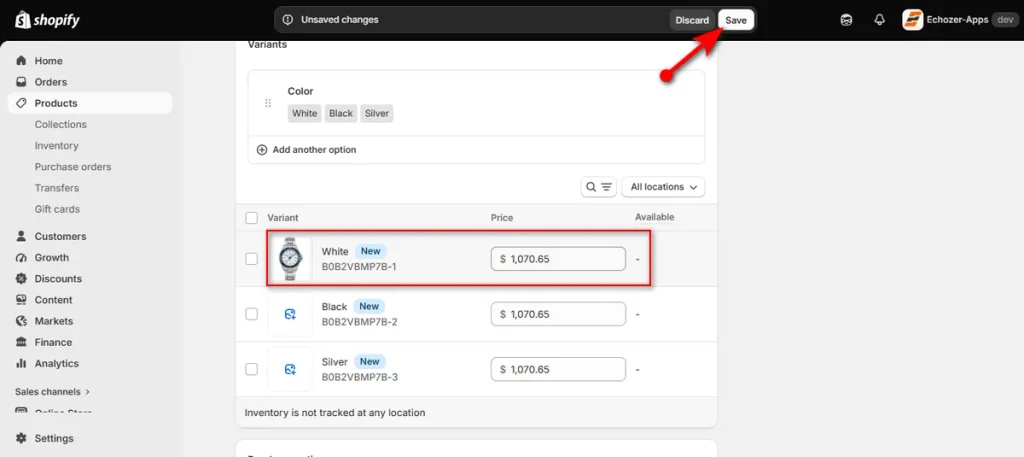Select Products in the sidebar

click(x=90, y=103)
